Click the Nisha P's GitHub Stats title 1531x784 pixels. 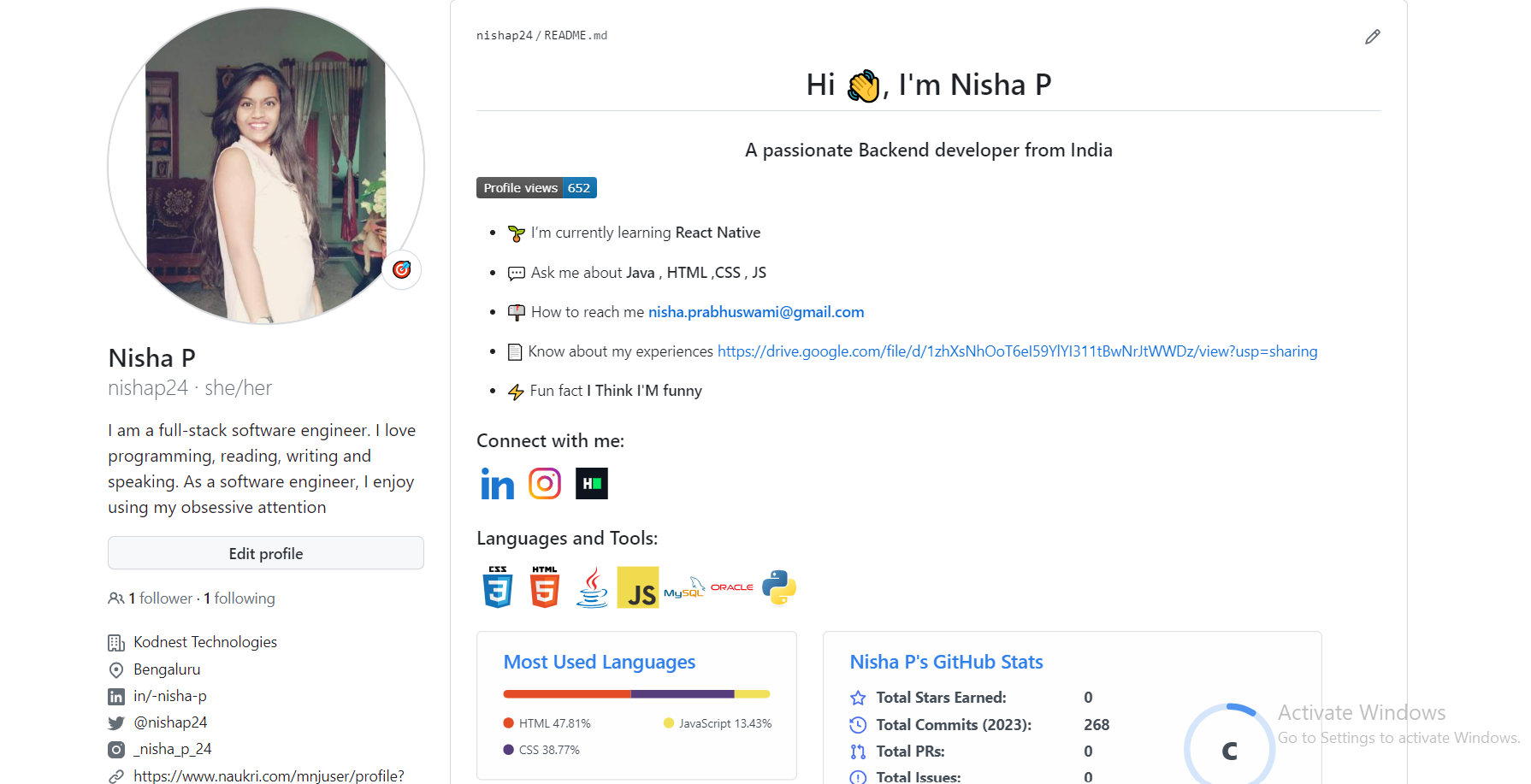click(x=946, y=662)
